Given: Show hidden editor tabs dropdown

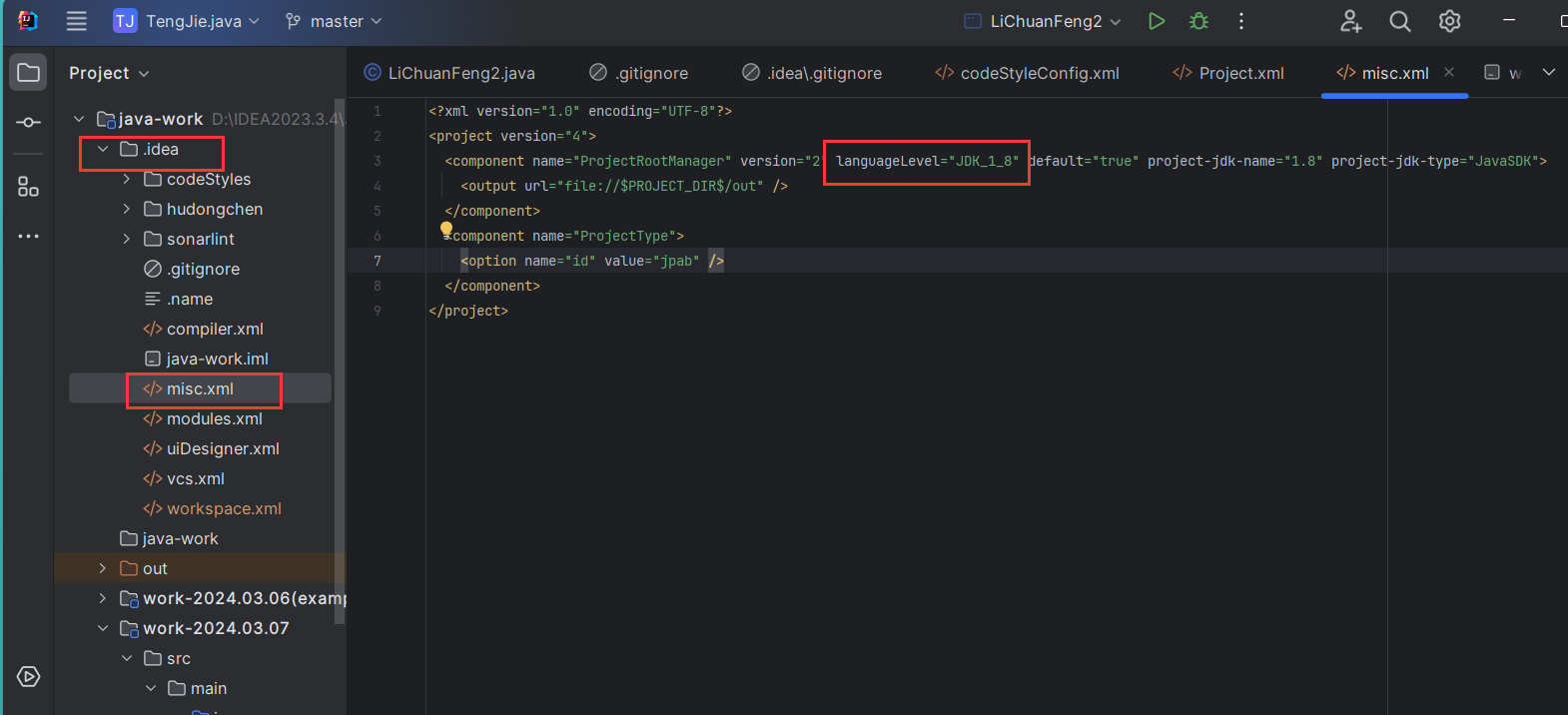Looking at the screenshot, I should [1549, 72].
